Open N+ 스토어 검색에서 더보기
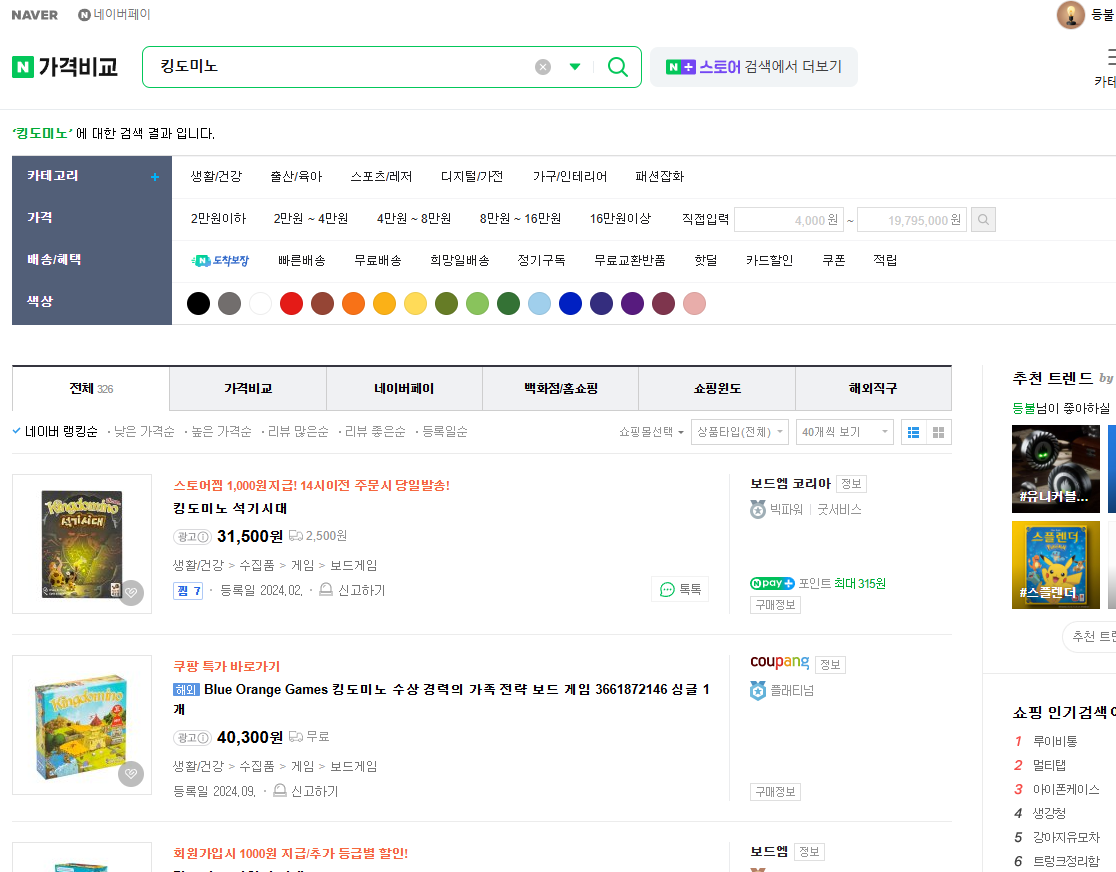The height and width of the screenshot is (872, 1116). click(x=754, y=67)
